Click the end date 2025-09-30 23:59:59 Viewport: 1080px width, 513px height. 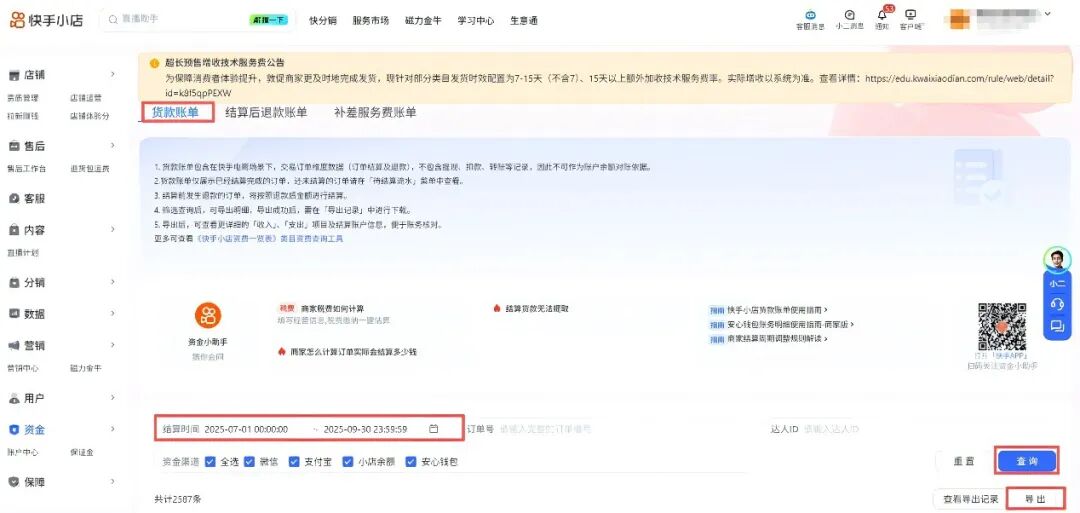366,429
